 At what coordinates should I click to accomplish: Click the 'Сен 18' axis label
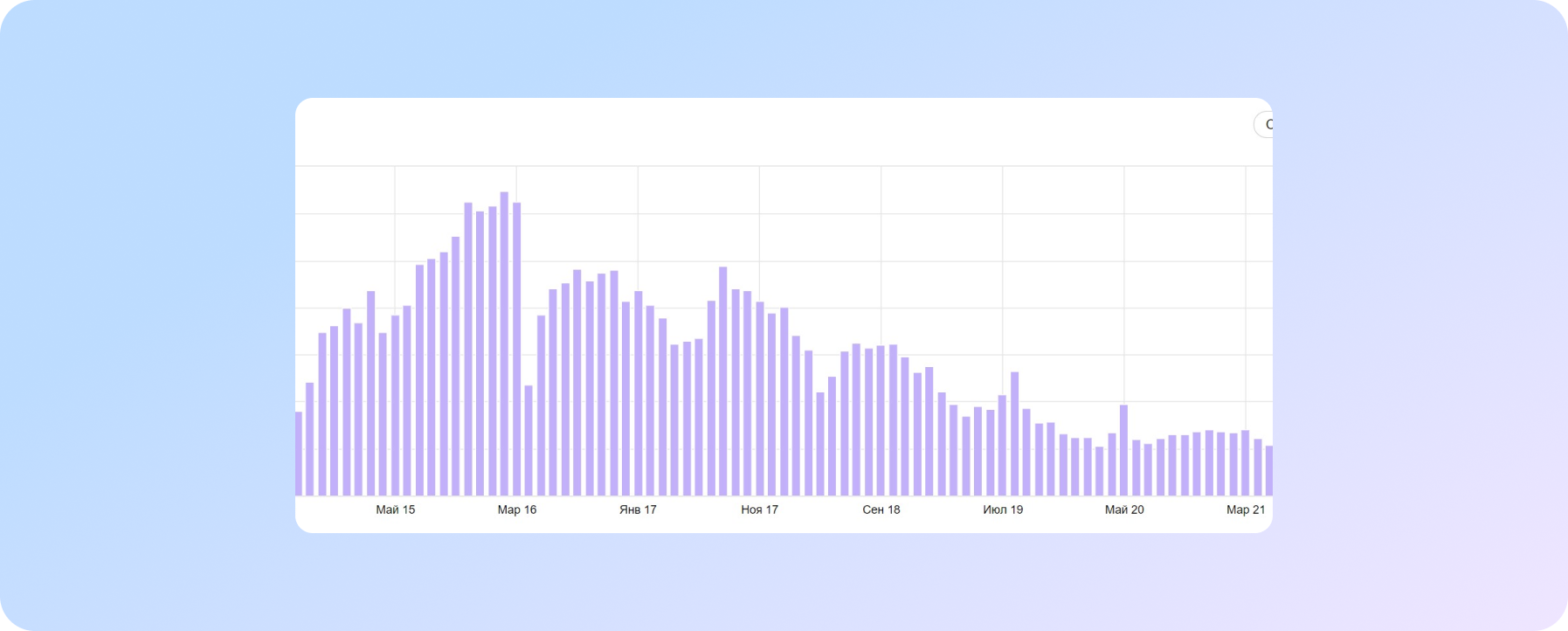pos(881,510)
